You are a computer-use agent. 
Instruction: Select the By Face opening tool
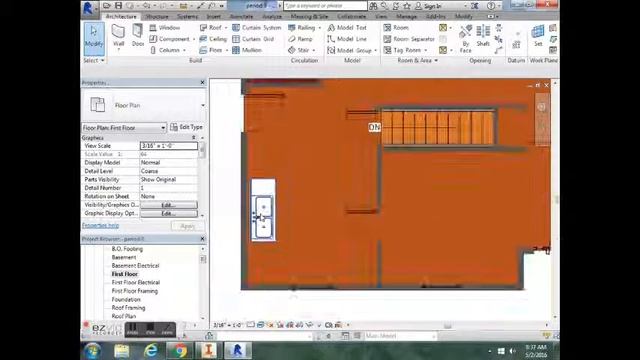(466, 39)
